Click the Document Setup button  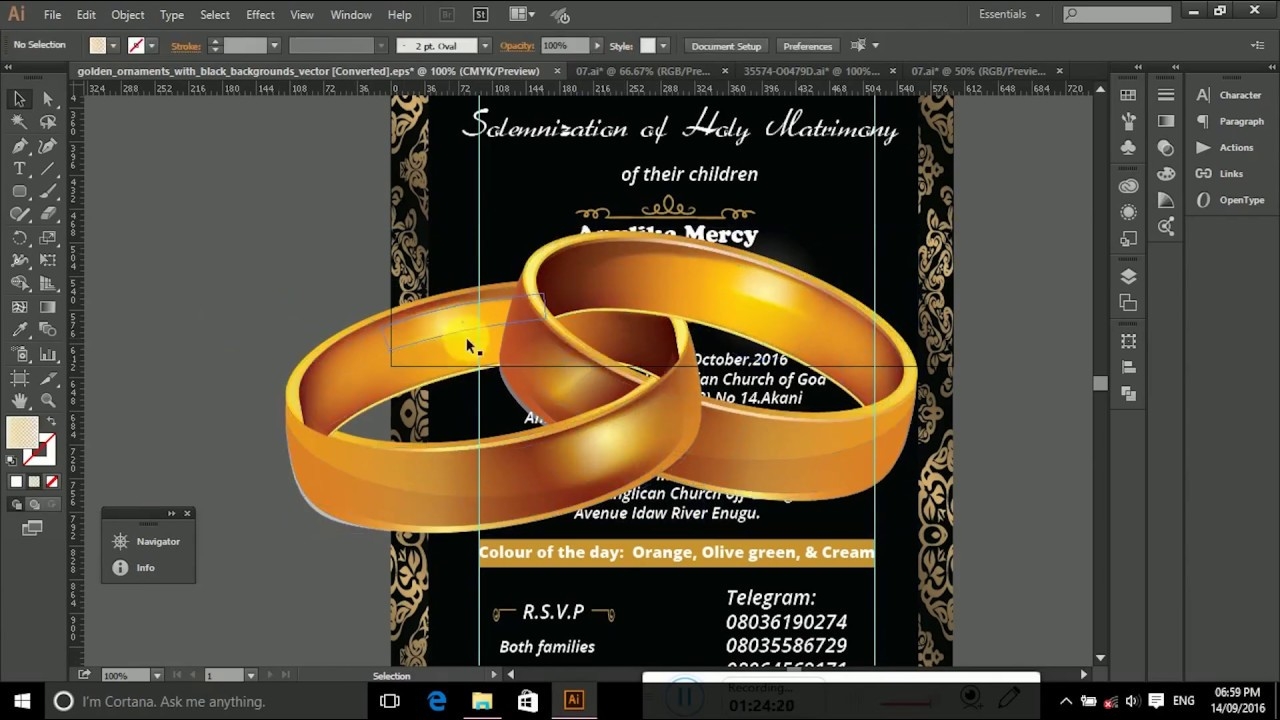pos(726,46)
